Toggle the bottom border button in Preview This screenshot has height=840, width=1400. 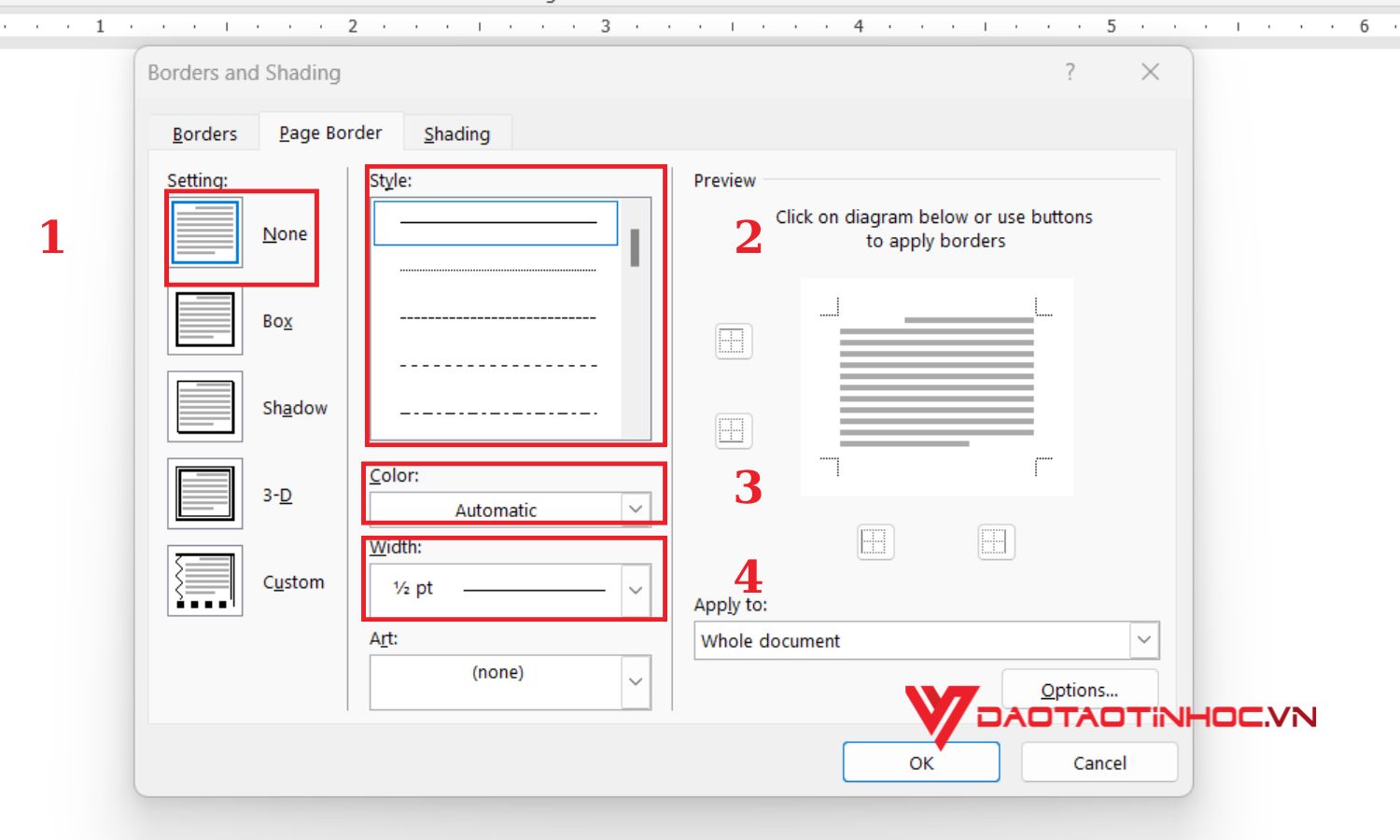(x=734, y=431)
